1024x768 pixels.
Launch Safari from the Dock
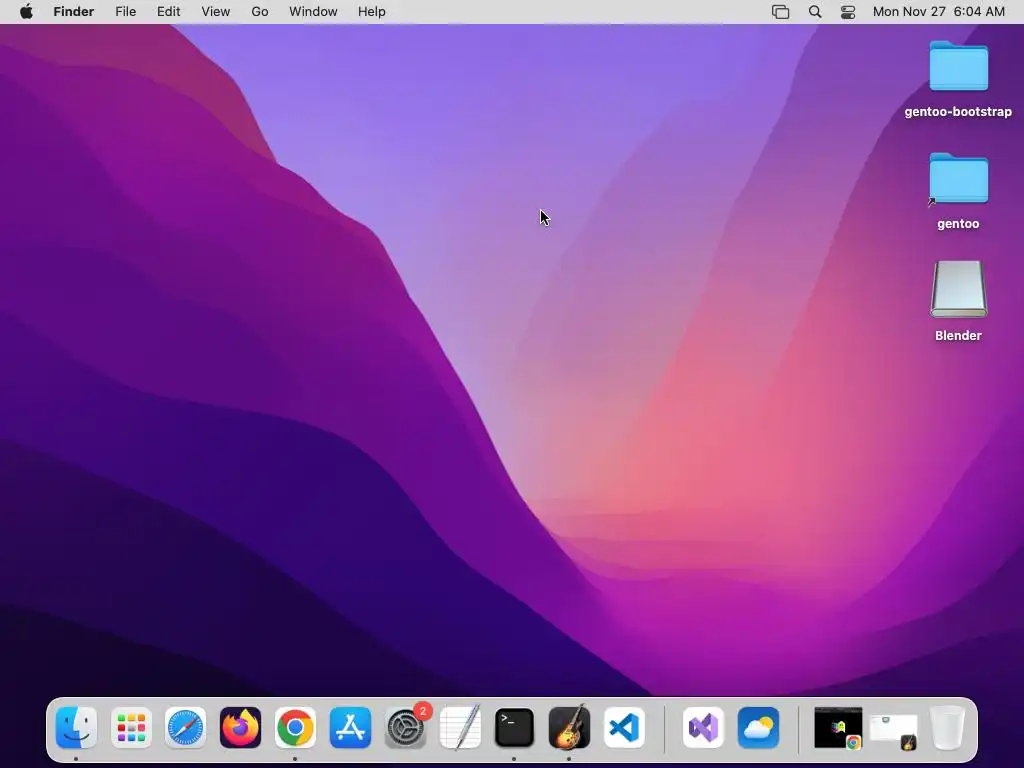[185, 728]
